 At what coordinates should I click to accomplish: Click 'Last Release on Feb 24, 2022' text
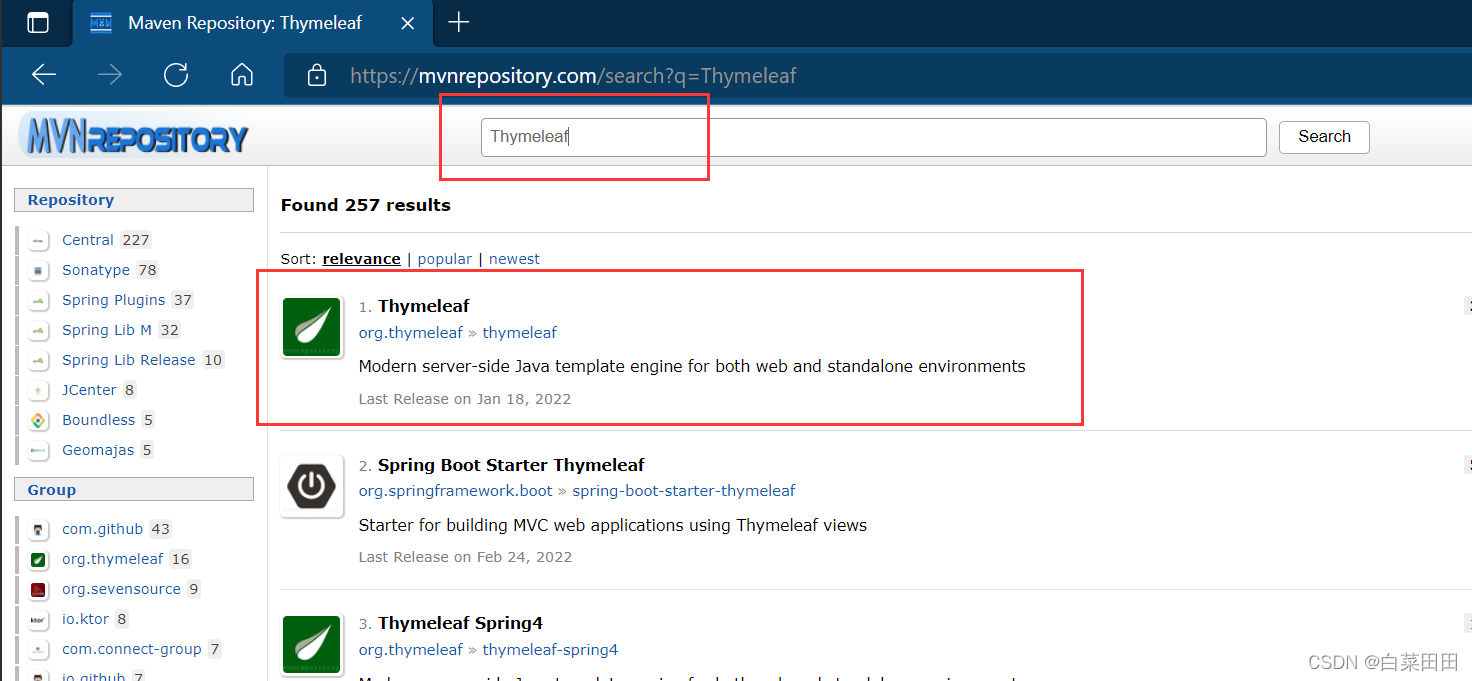point(465,557)
